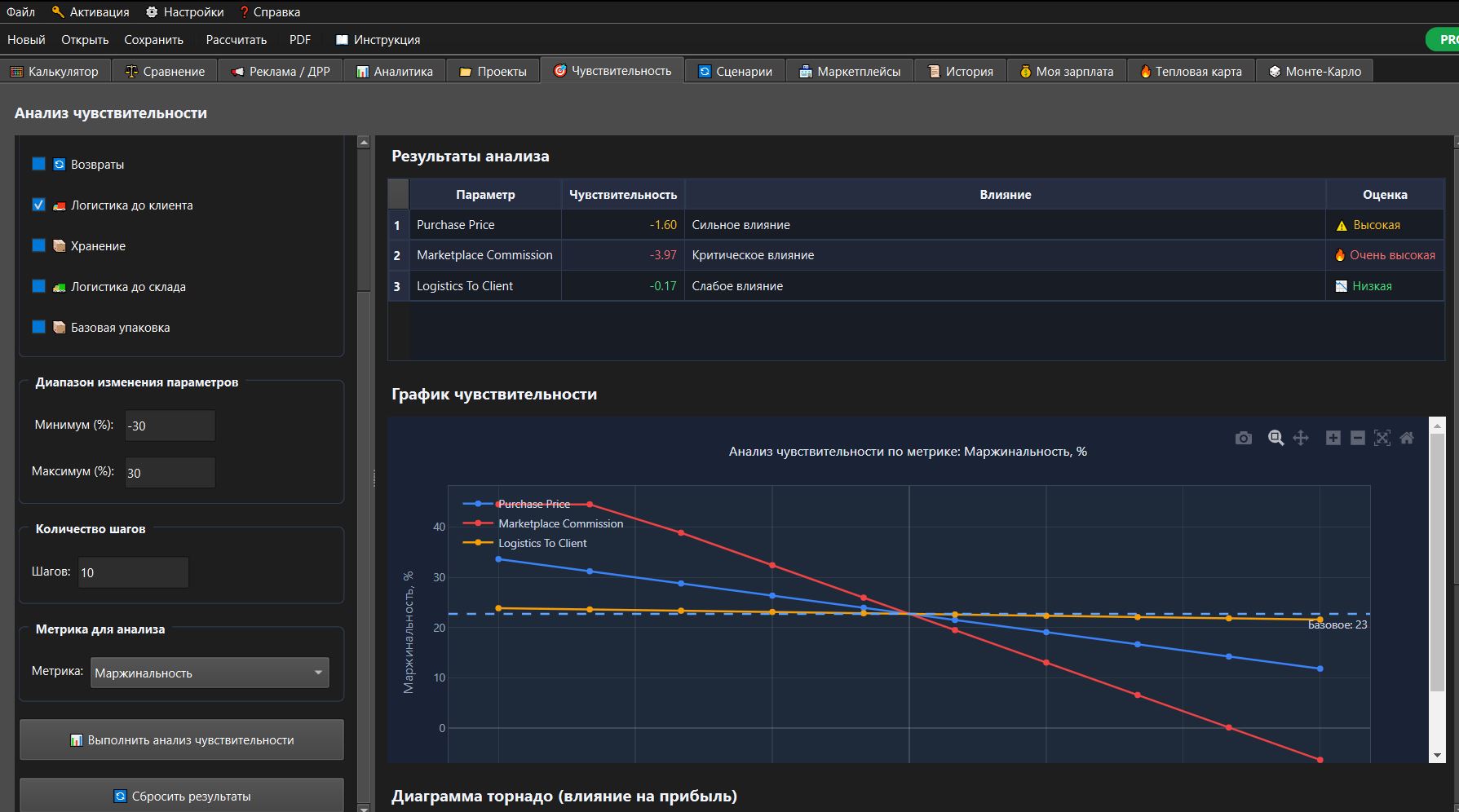The width and height of the screenshot is (1459, 812).
Task: Click the zoom in plus icon
Action: pyautogui.click(x=1333, y=439)
